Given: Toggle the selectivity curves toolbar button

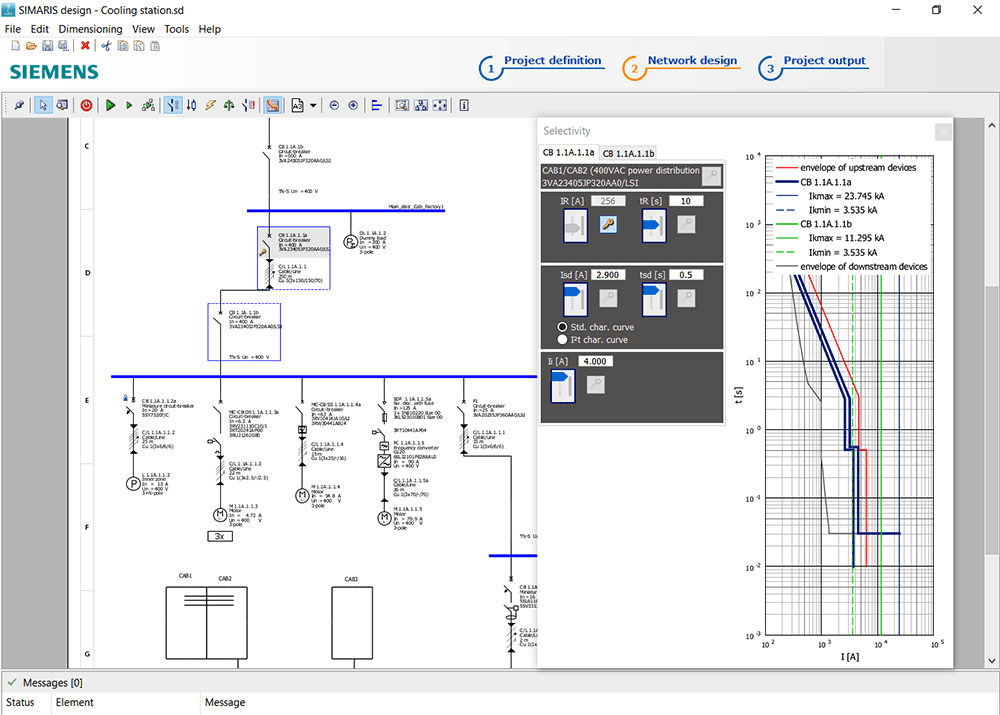Looking at the screenshot, I should point(272,105).
